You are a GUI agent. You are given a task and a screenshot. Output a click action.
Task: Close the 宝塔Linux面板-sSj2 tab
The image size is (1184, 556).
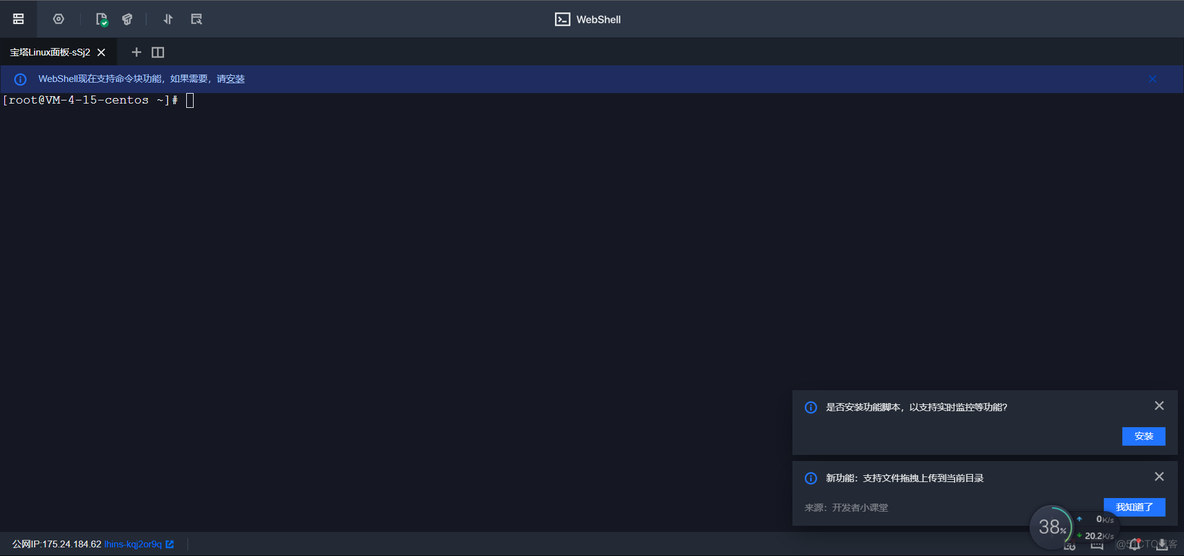(x=101, y=52)
